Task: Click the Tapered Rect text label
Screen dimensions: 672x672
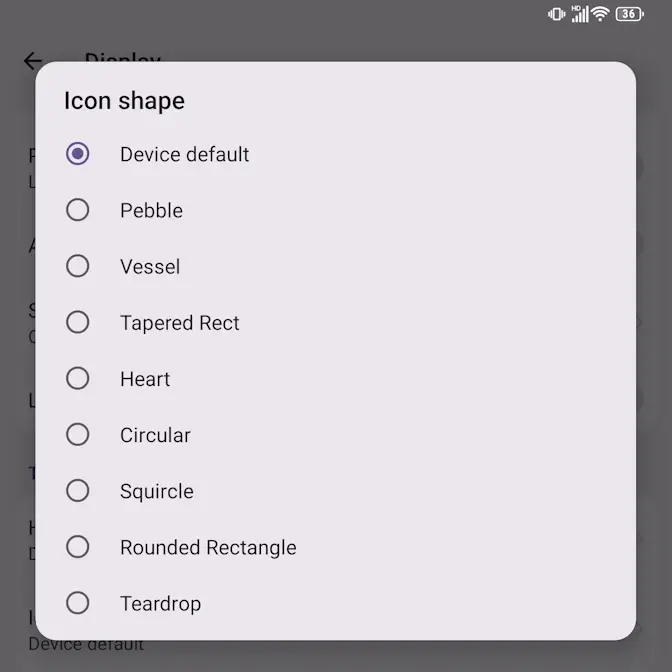Action: click(x=180, y=323)
